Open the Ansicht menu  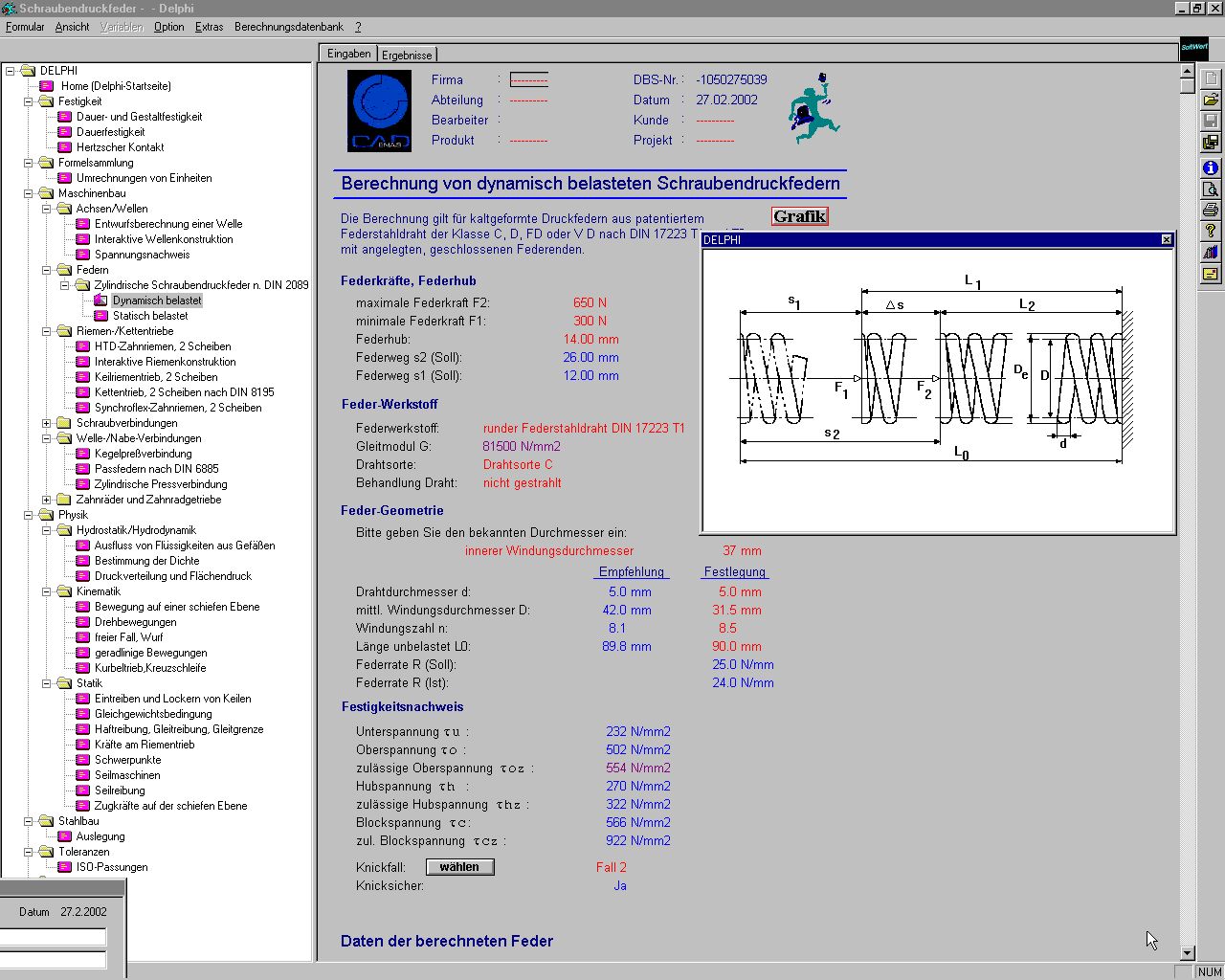tap(72, 27)
